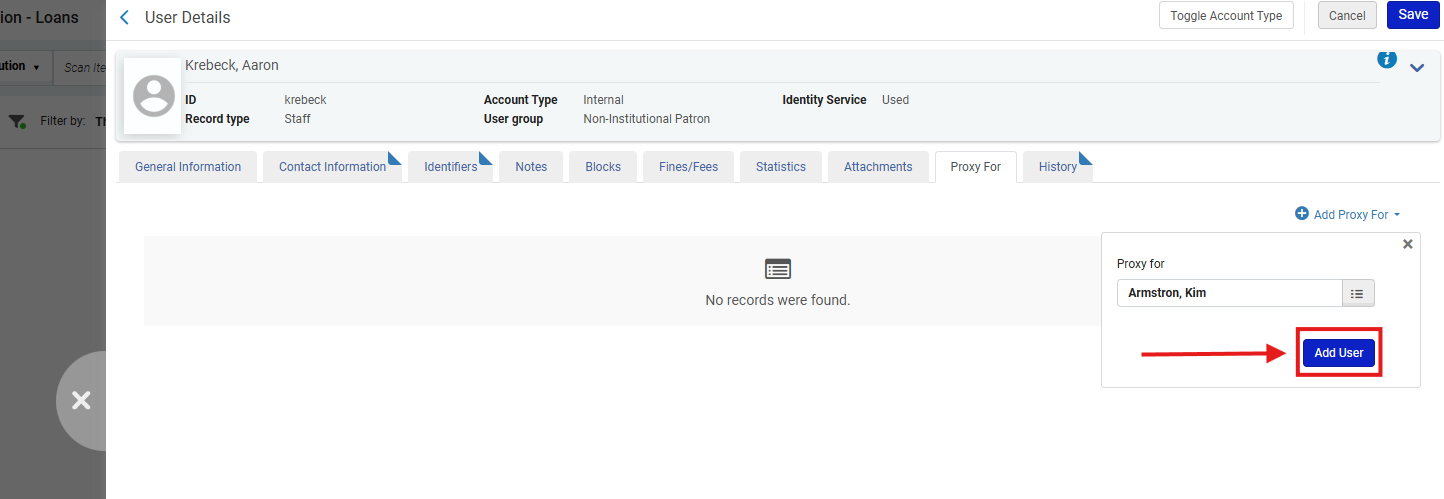Image resolution: width=1444 pixels, height=499 pixels.
Task: Switch to the General Information tab
Action: pos(188,167)
